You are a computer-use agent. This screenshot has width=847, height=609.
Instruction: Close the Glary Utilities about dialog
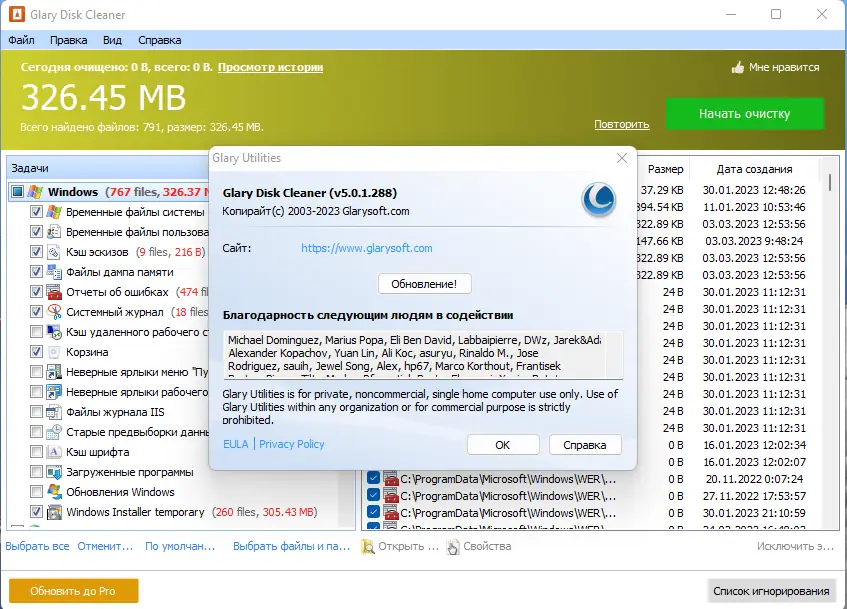[622, 158]
